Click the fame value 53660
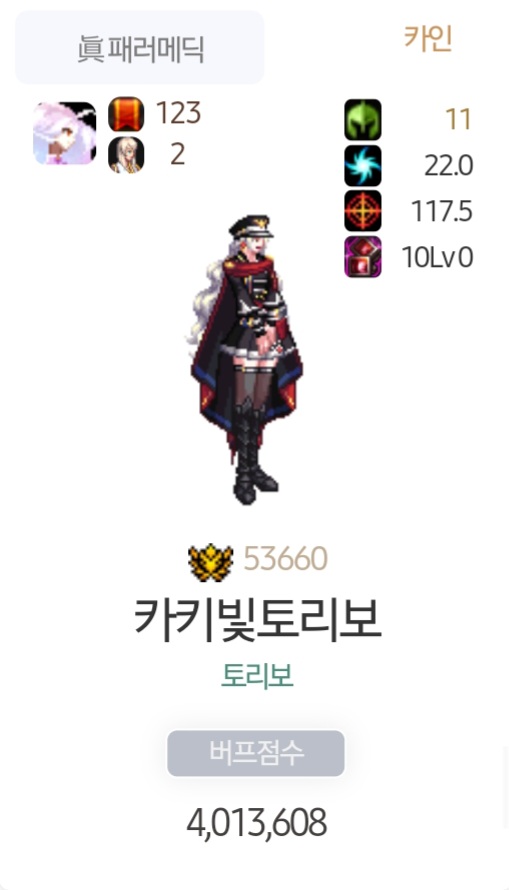 (286, 559)
